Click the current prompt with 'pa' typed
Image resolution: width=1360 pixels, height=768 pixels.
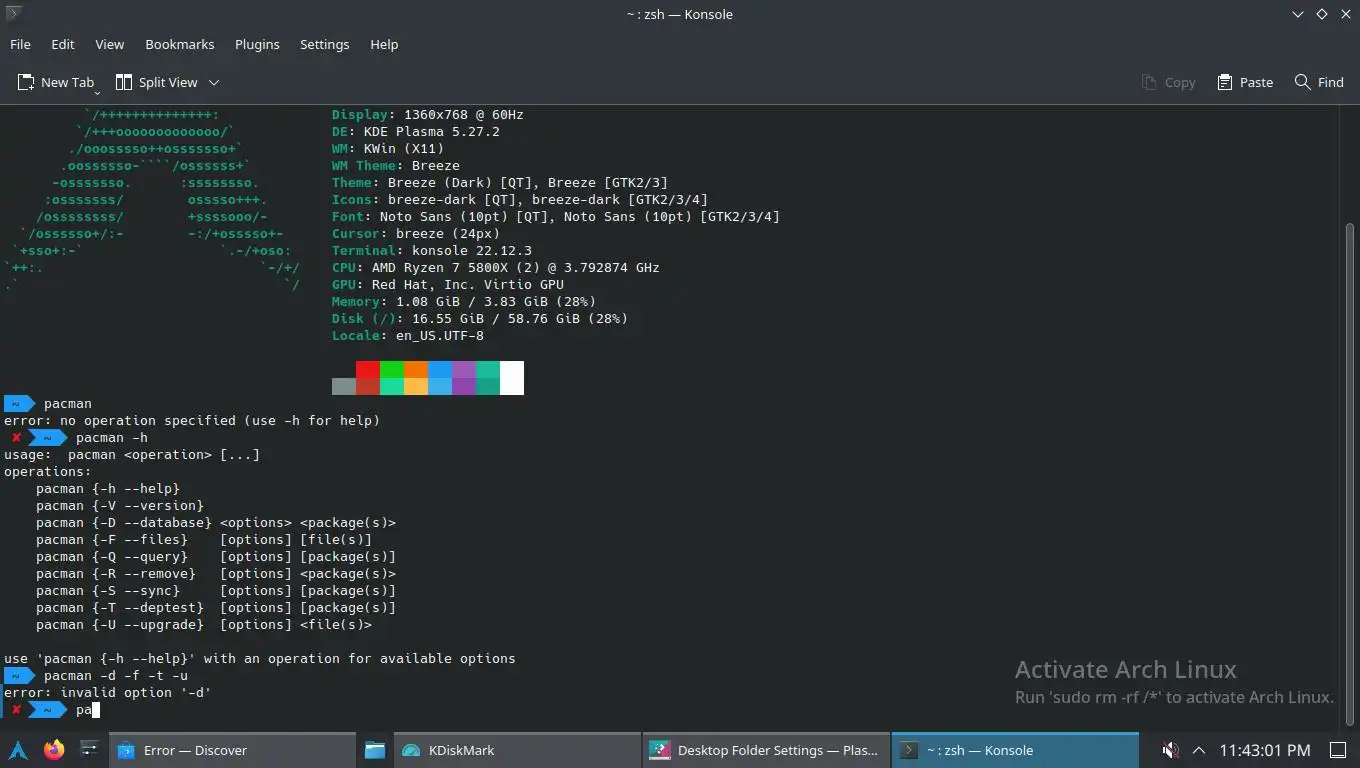pos(52,709)
